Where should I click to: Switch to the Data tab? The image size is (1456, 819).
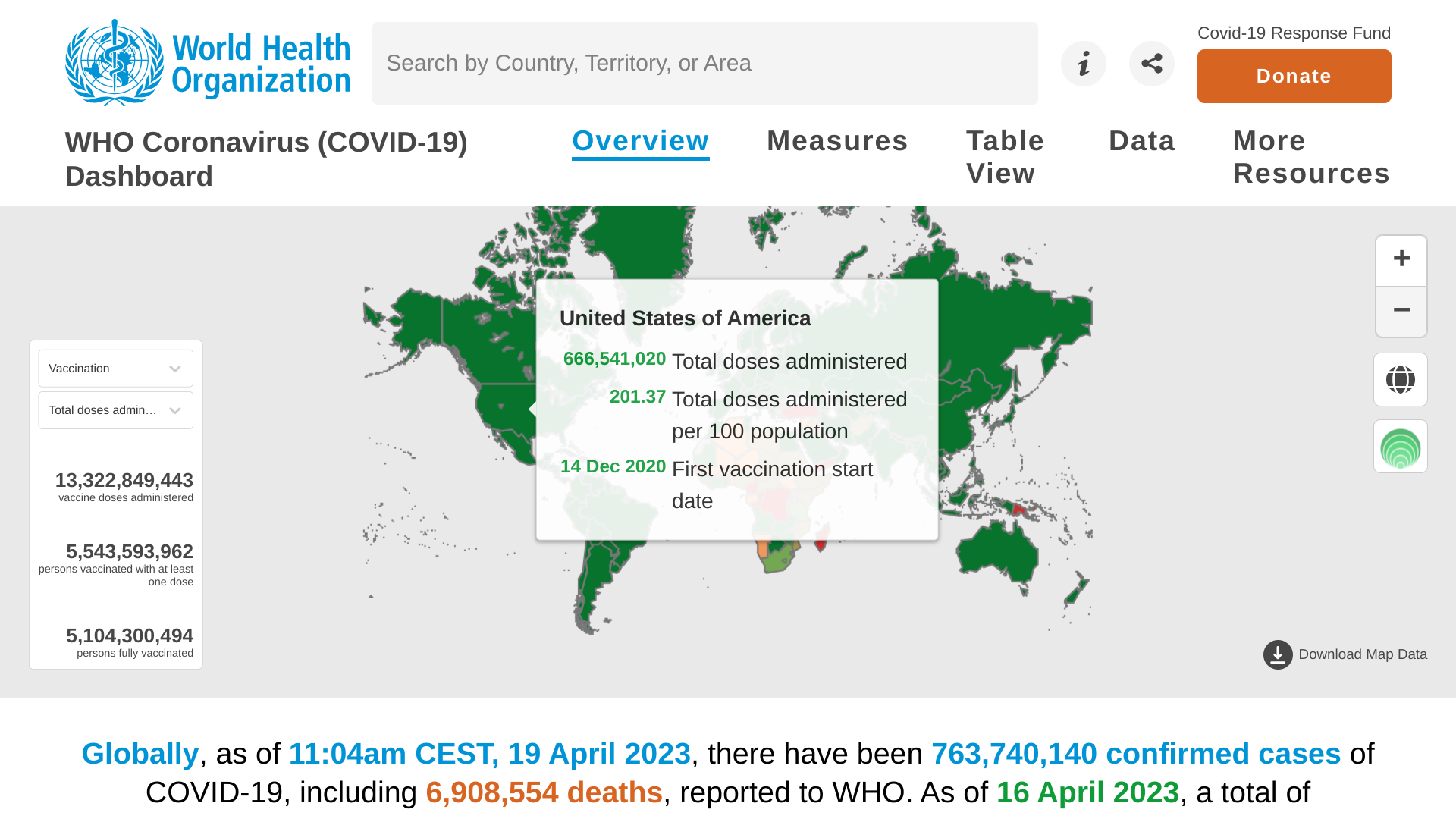(x=1141, y=141)
